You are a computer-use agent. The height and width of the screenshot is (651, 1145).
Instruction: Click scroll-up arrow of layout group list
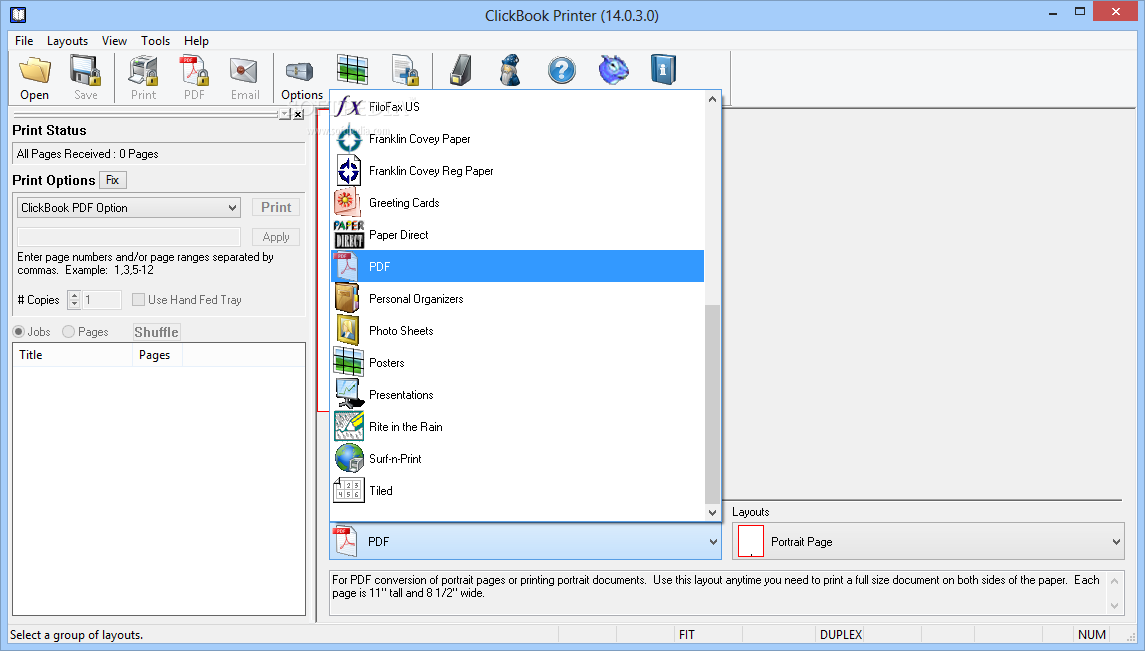[x=712, y=99]
